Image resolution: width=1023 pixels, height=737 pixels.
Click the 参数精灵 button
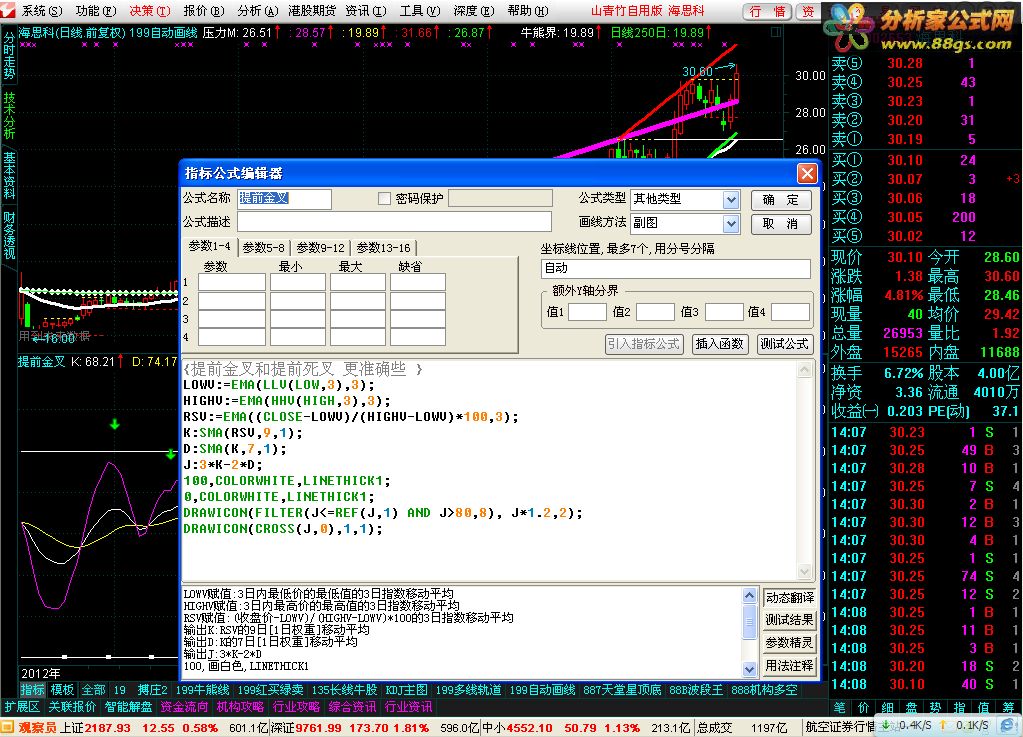[789, 643]
